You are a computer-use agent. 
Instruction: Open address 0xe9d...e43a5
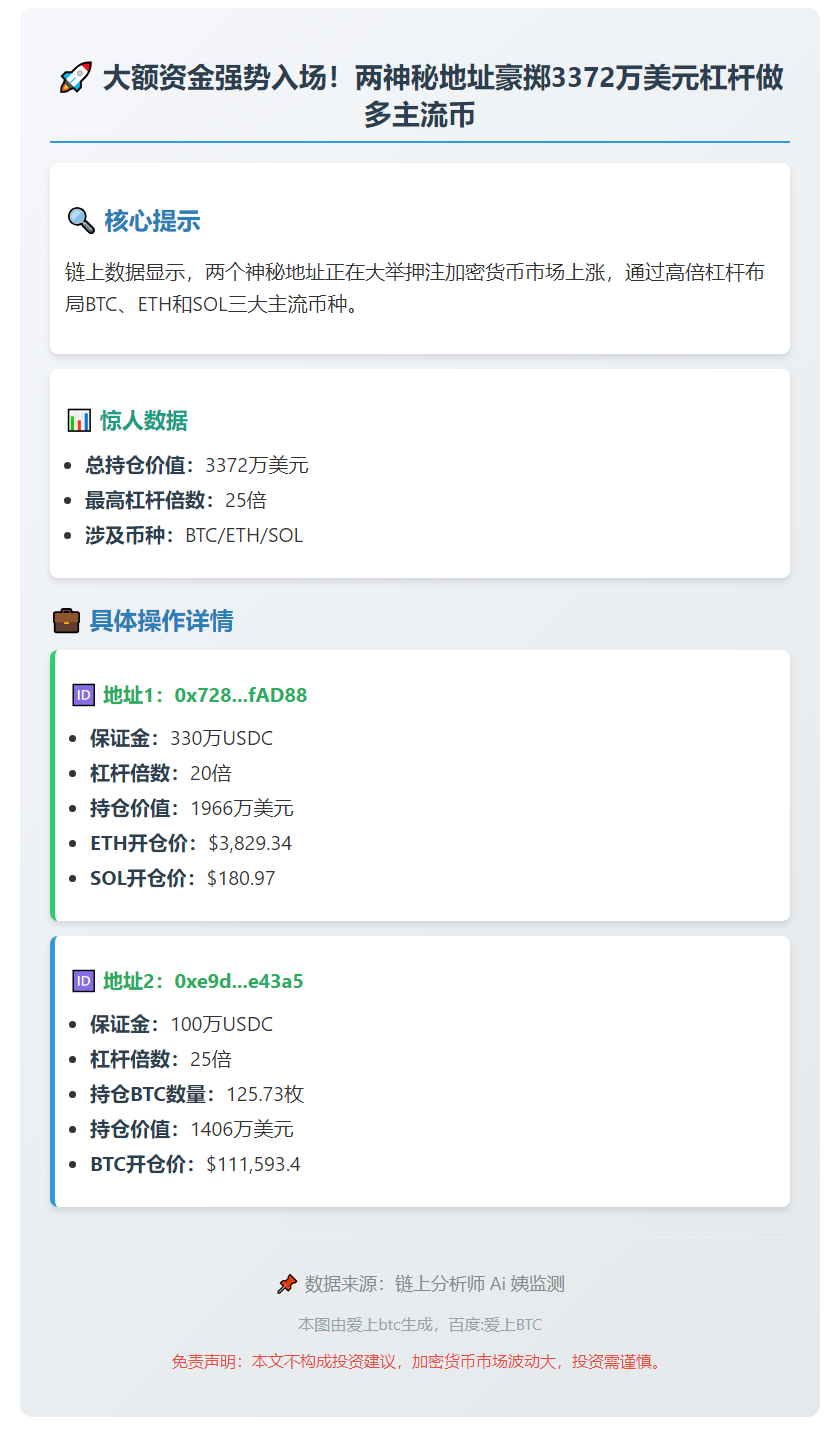point(238,981)
